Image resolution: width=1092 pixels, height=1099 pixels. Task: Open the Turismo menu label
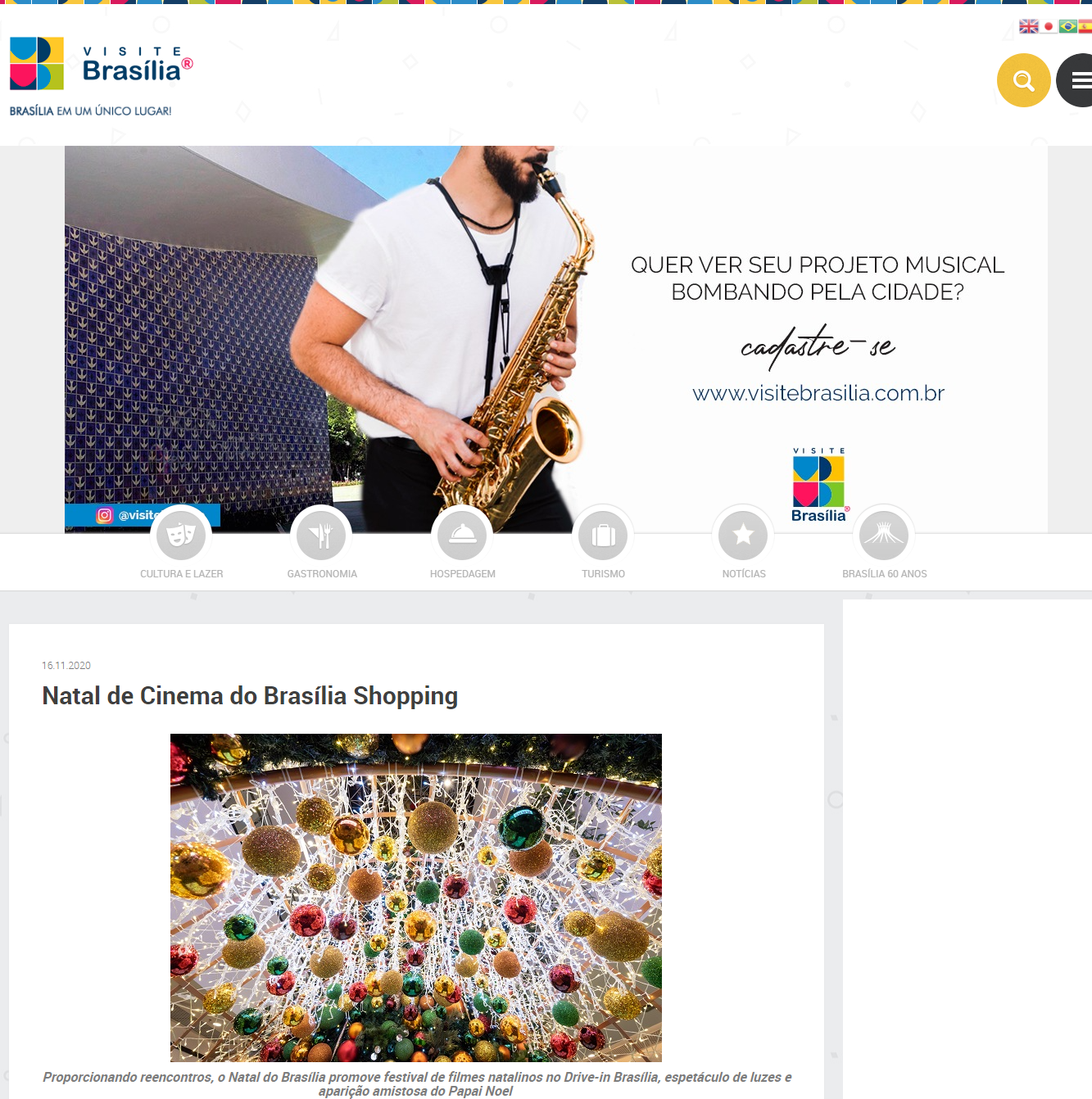(603, 574)
